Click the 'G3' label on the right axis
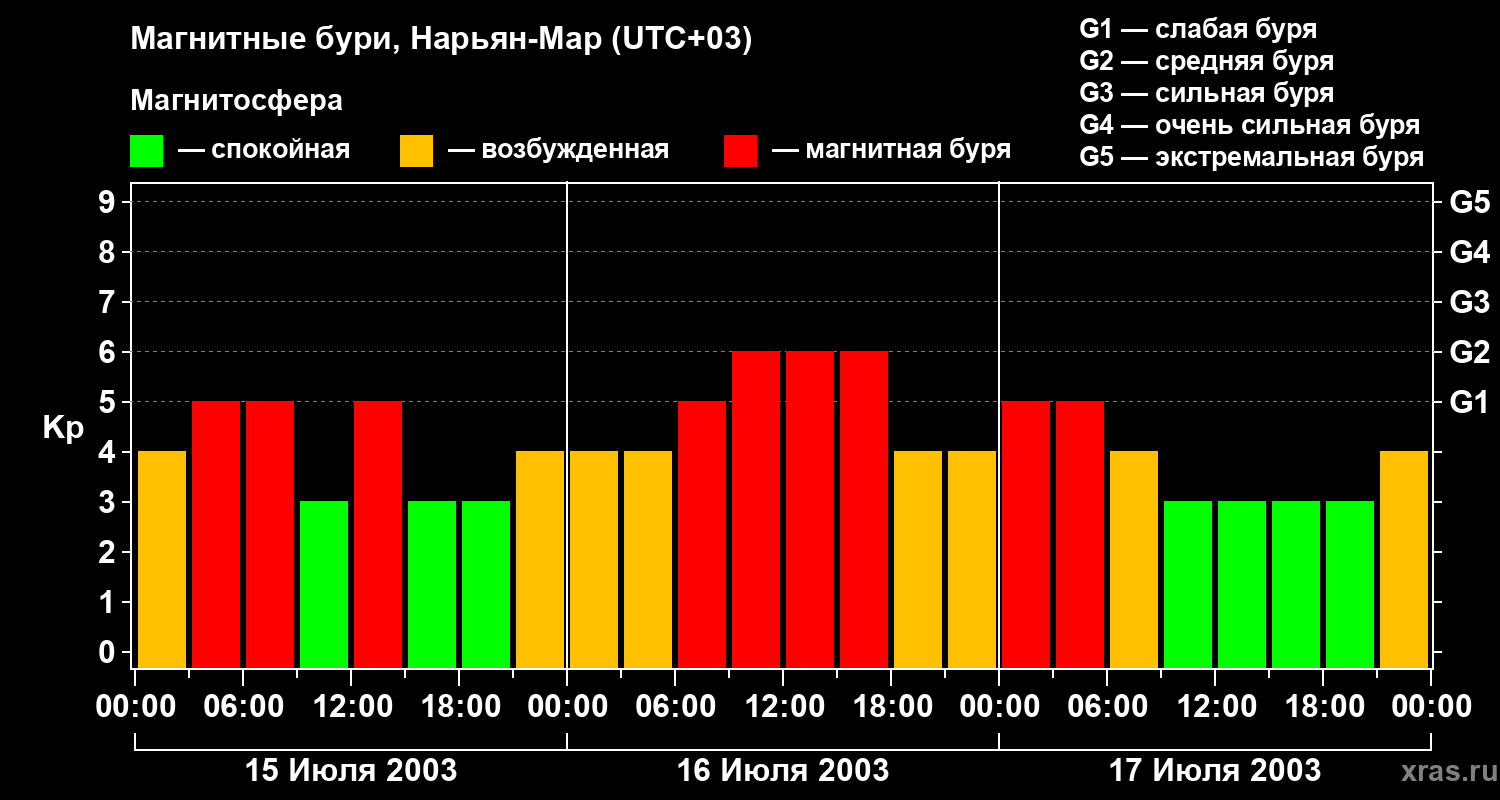 click(1469, 302)
